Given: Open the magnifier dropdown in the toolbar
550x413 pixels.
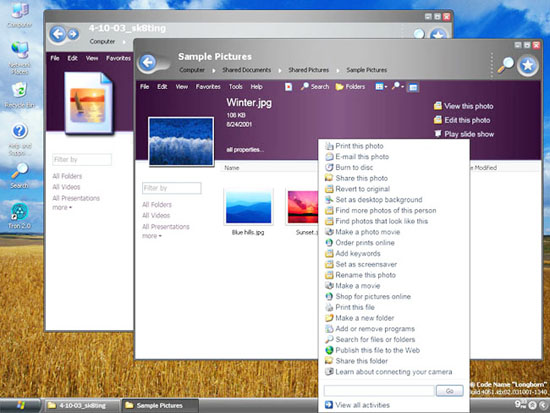Looking at the screenshot, I should coord(398,86).
